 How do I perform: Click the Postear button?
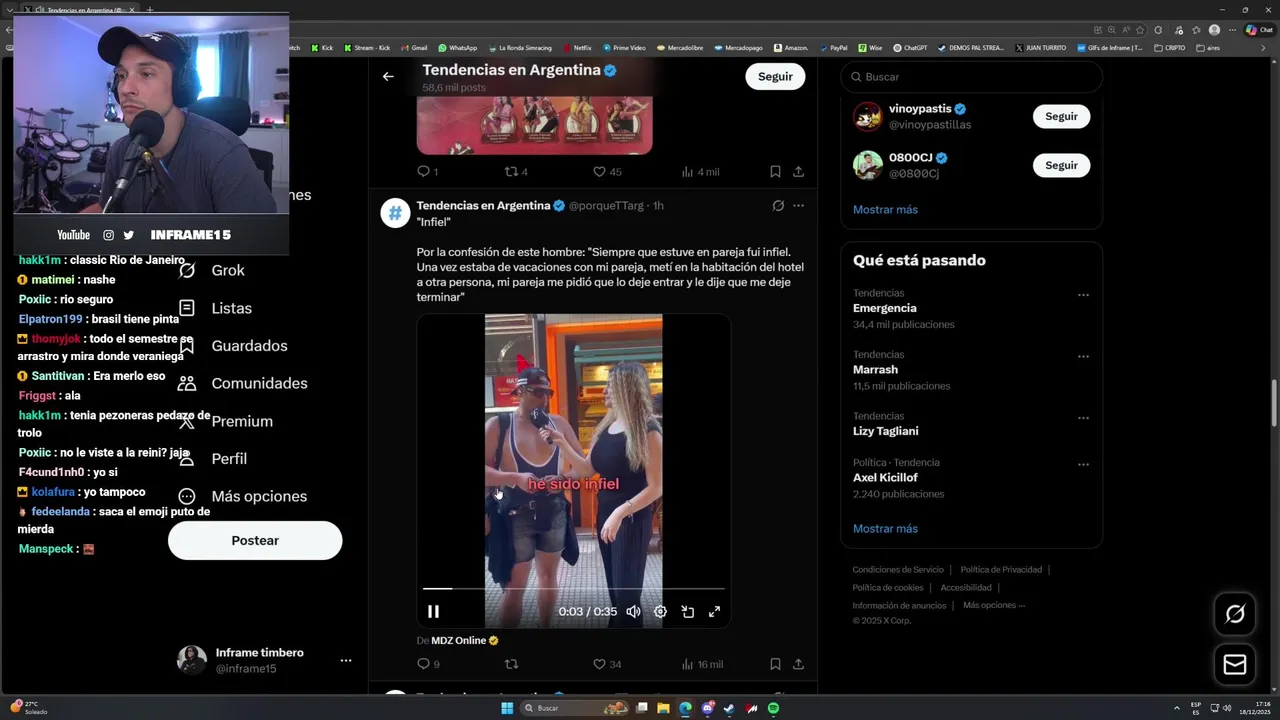click(255, 540)
